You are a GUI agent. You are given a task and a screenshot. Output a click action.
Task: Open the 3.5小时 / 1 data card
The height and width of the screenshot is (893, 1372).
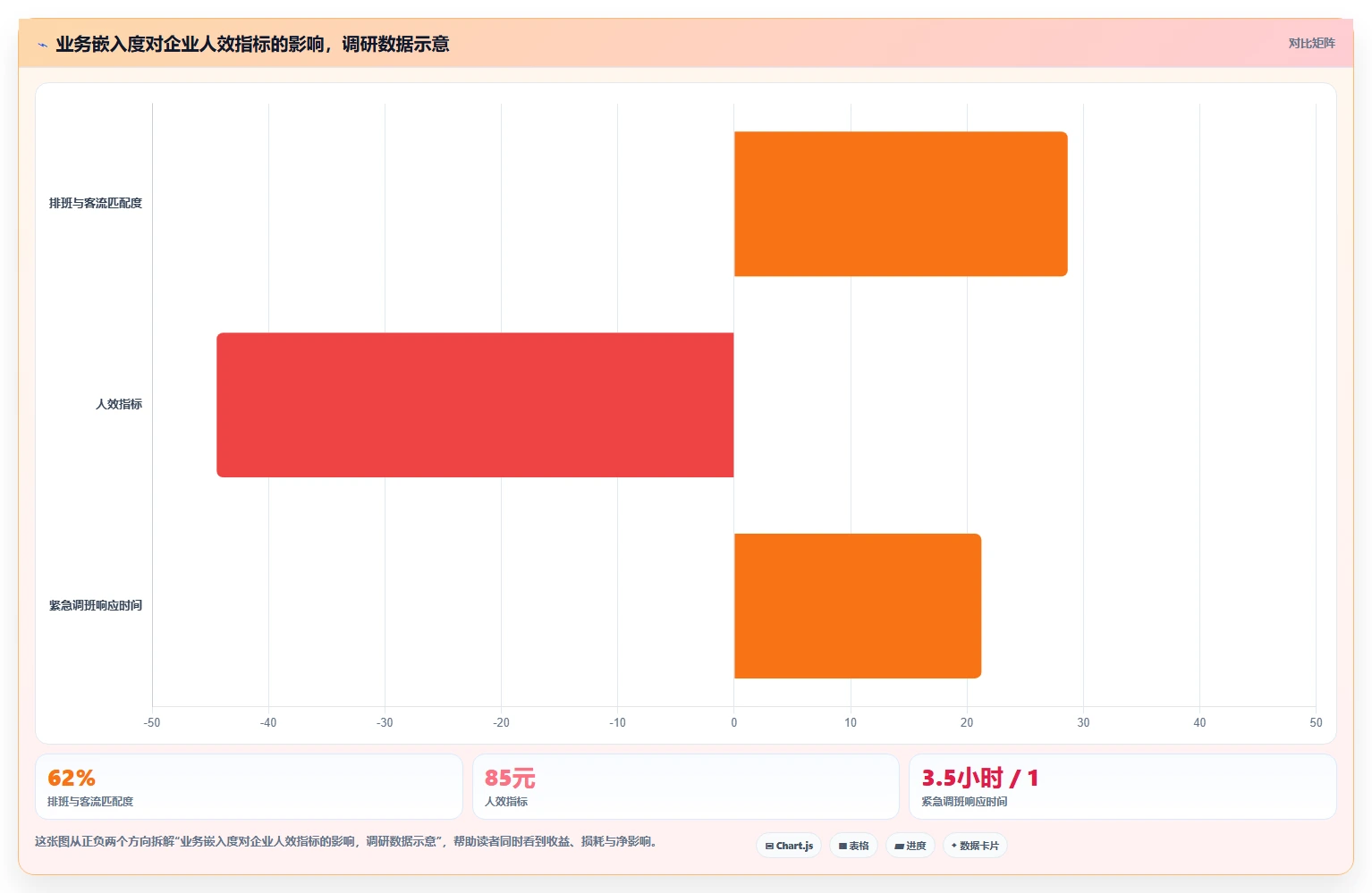tap(1122, 787)
